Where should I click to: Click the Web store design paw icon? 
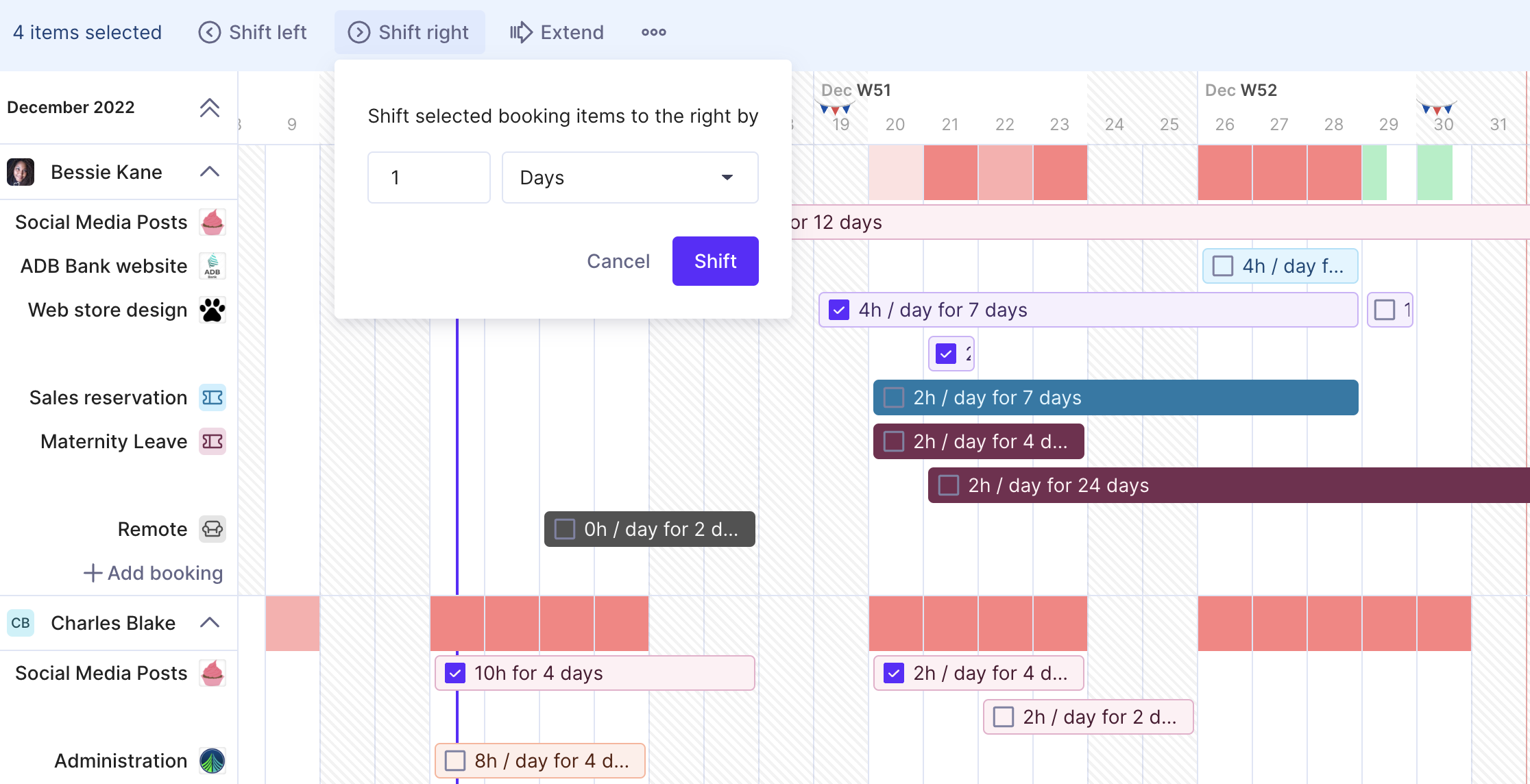(212, 310)
